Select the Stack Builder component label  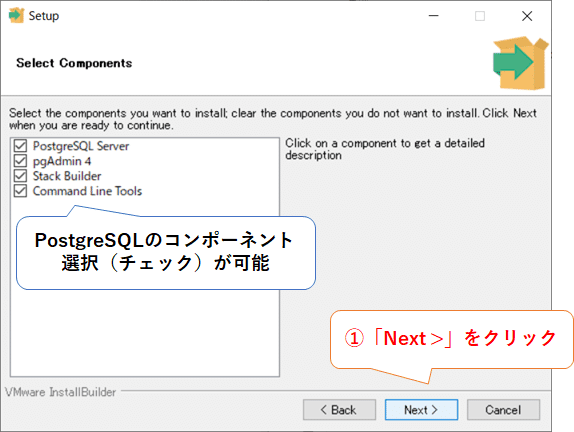67,176
